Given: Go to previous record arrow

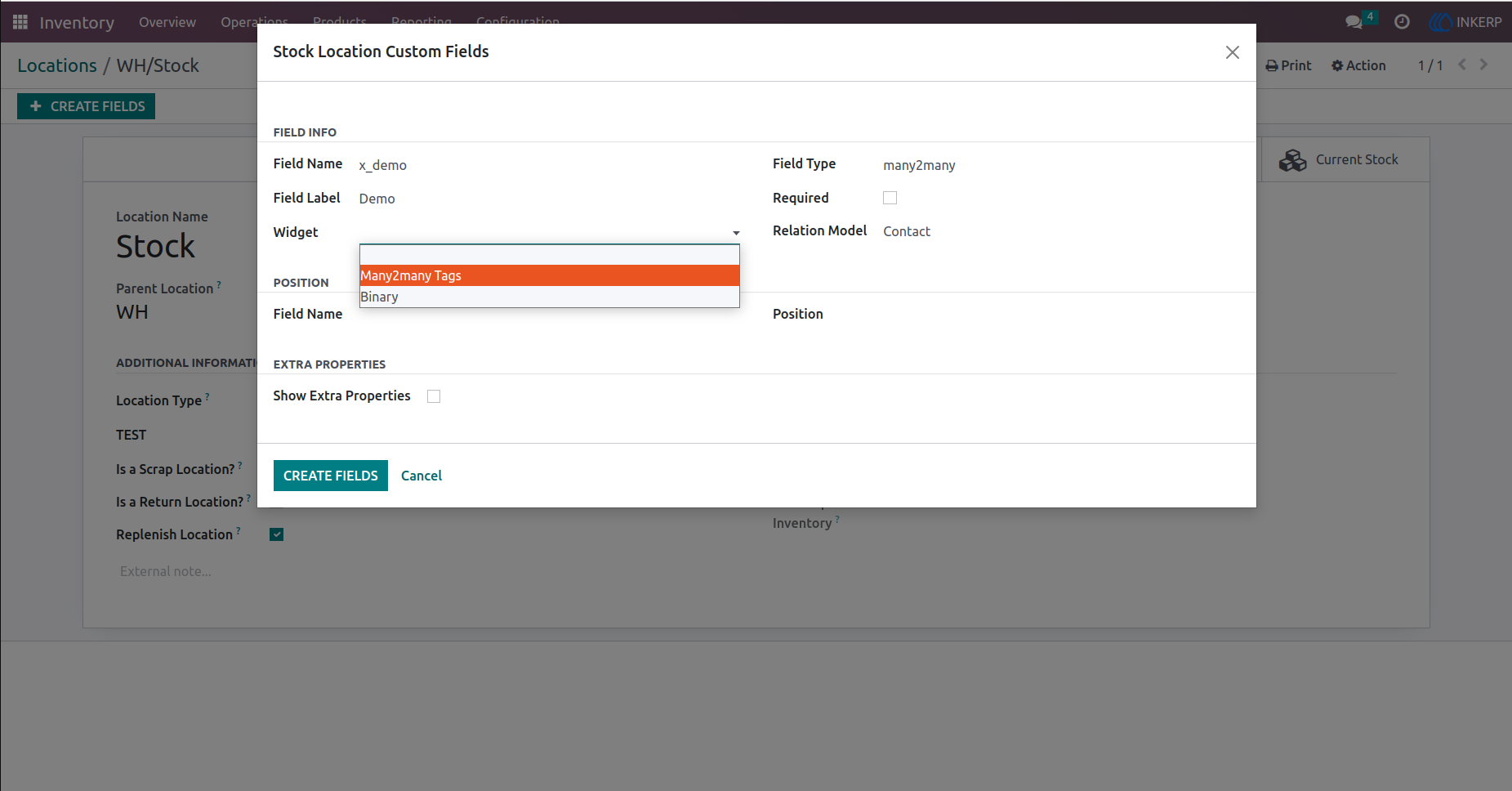Looking at the screenshot, I should (x=1462, y=65).
